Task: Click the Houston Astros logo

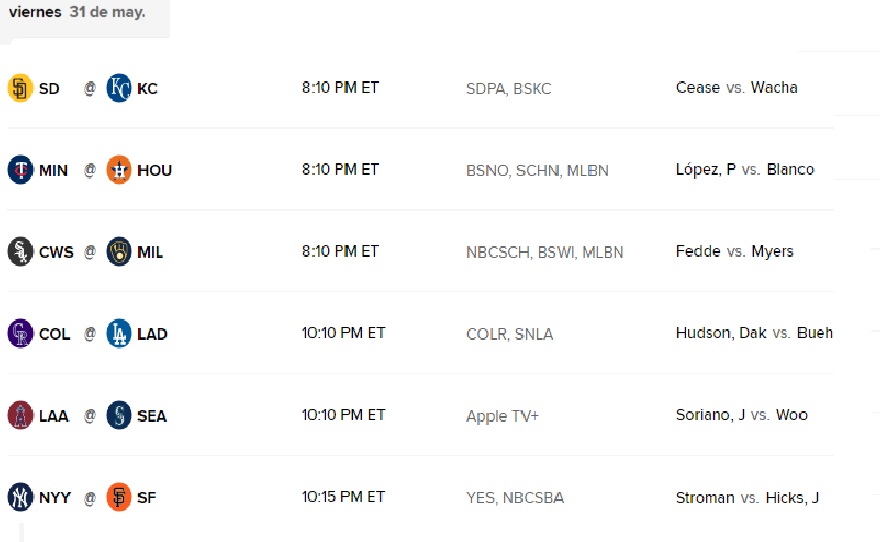Action: point(119,169)
